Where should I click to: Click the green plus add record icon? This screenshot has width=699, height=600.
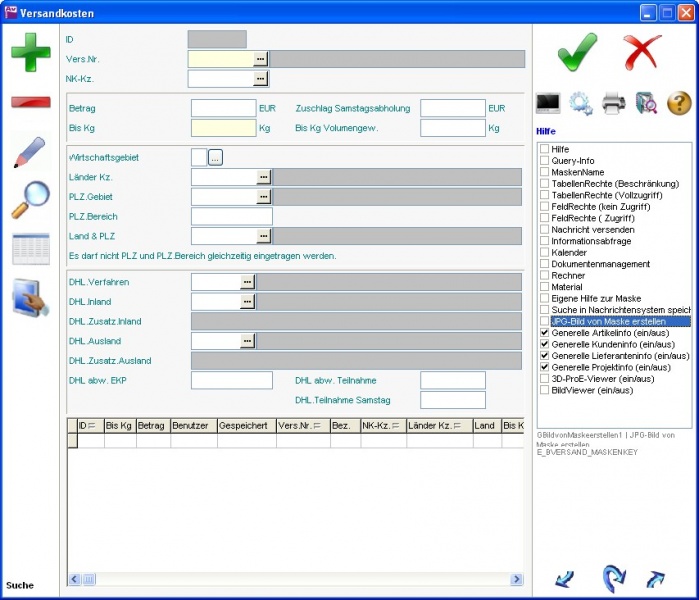30,52
